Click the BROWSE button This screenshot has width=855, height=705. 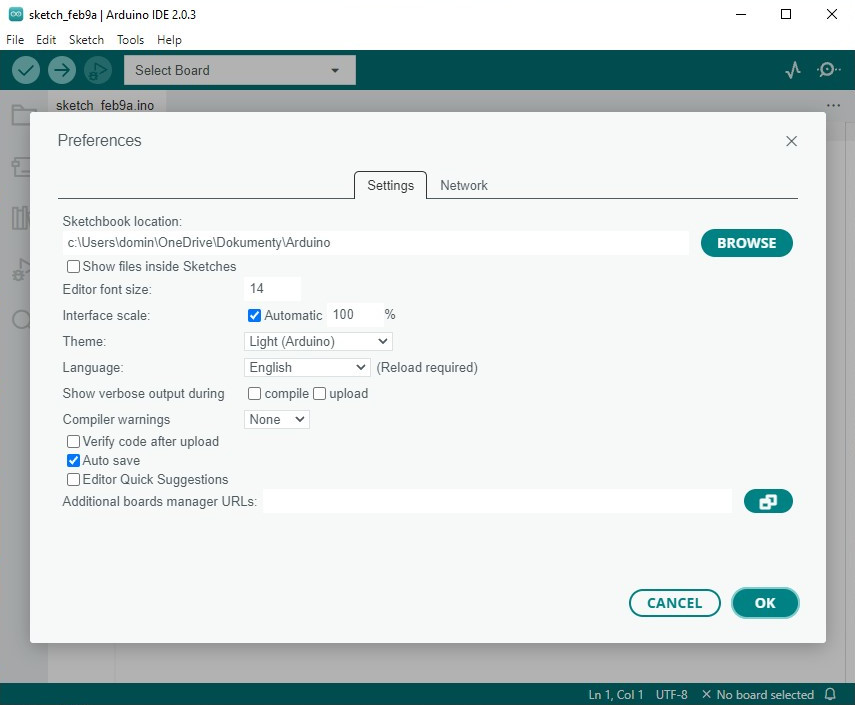point(746,243)
